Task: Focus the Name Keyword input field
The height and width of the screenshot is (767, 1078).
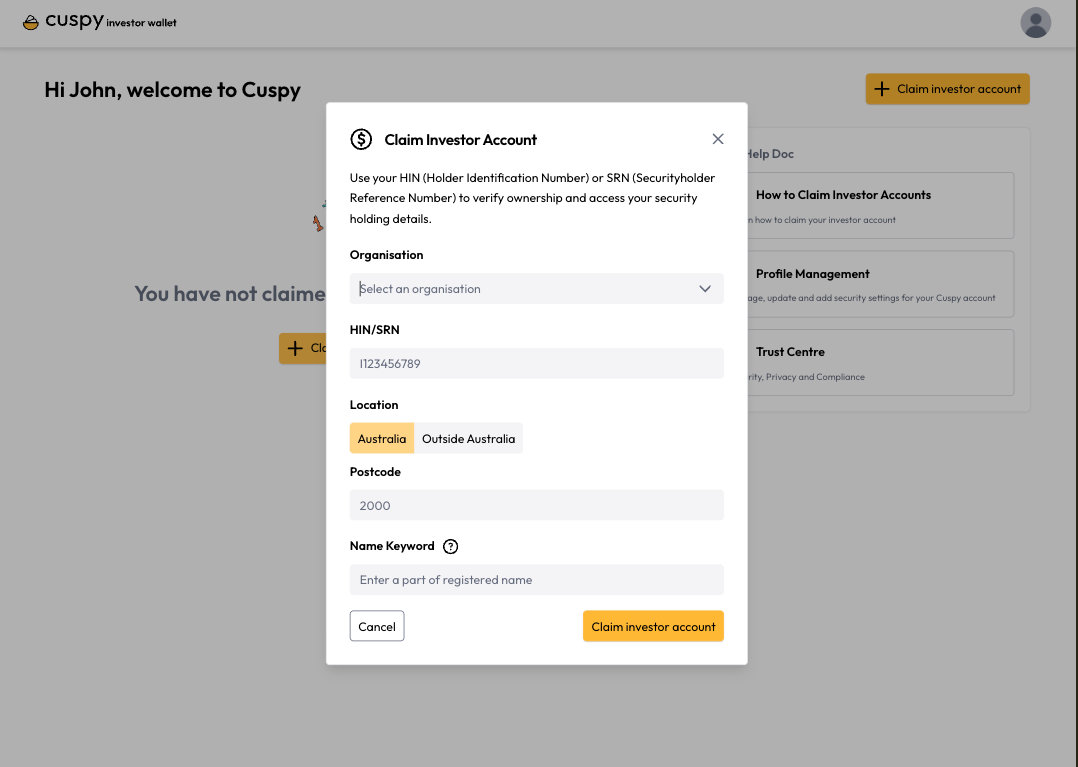Action: tap(536, 579)
